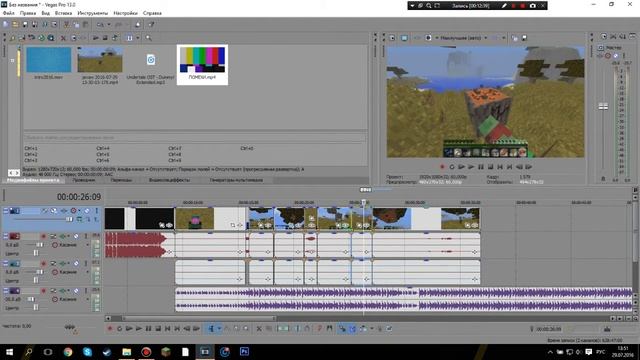Click Record in the timeline transport bar

coord(110,329)
